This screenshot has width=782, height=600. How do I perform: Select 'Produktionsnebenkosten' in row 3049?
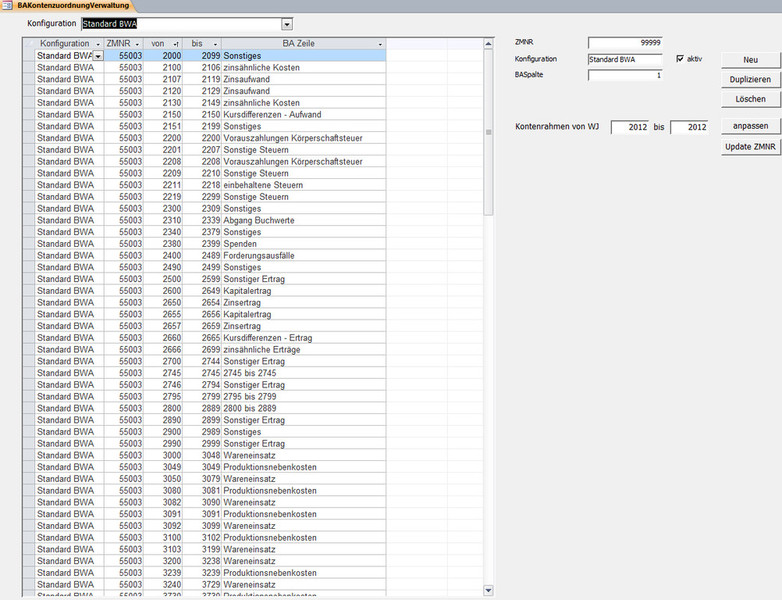pos(304,467)
